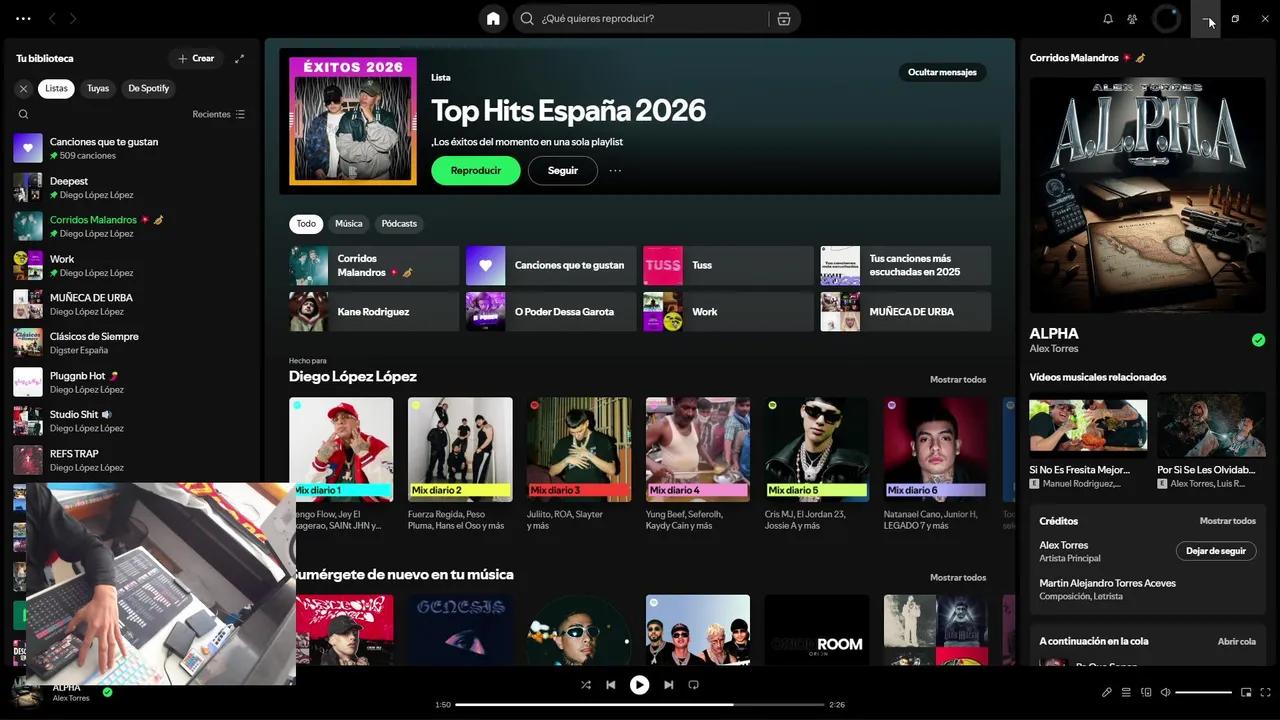The width and height of the screenshot is (1280, 720).
Task: Set the volume on the volume slider
Action: coord(1203,692)
